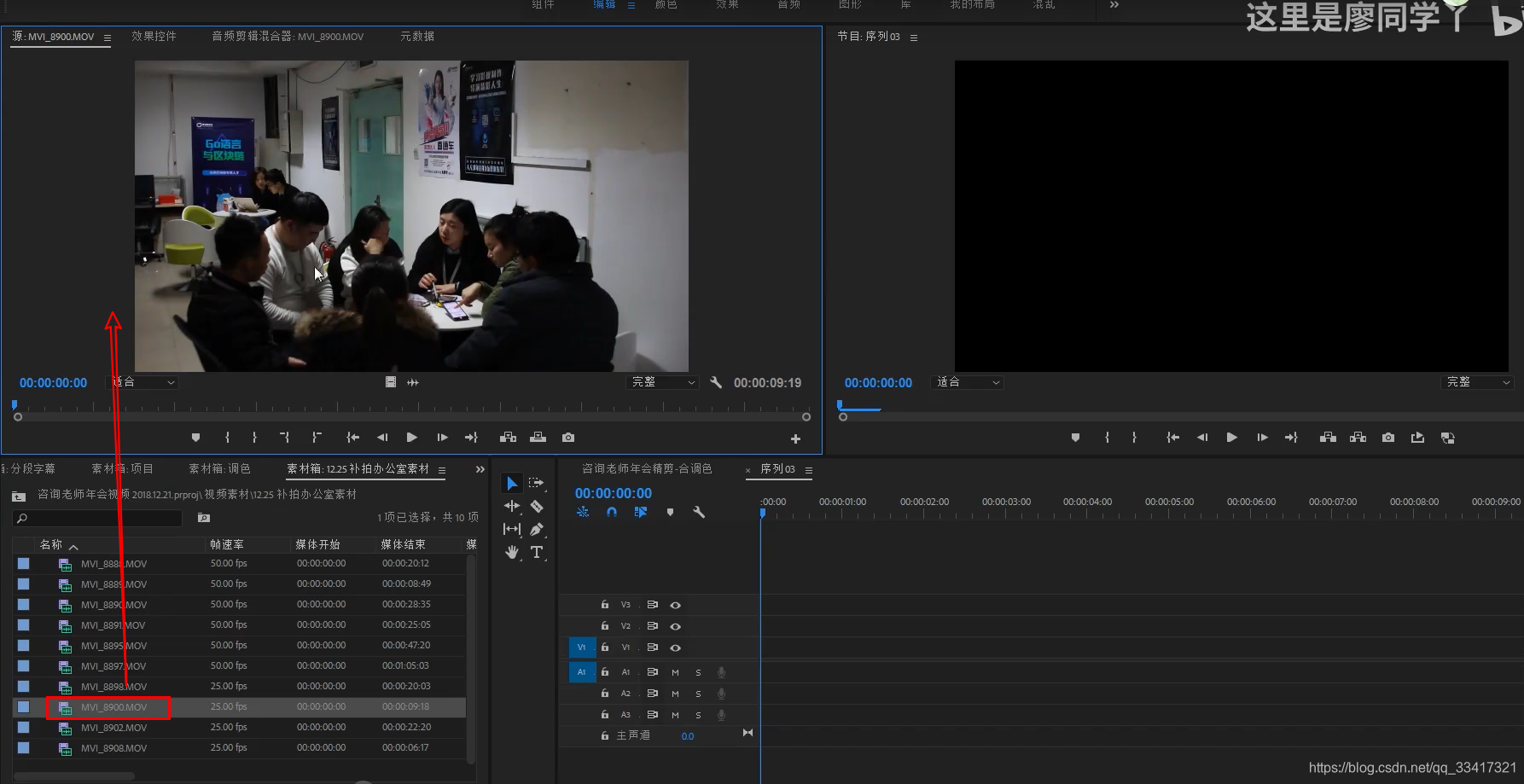1524x784 pixels.
Task: Show hidden project panel tabs chevron
Action: point(480,469)
